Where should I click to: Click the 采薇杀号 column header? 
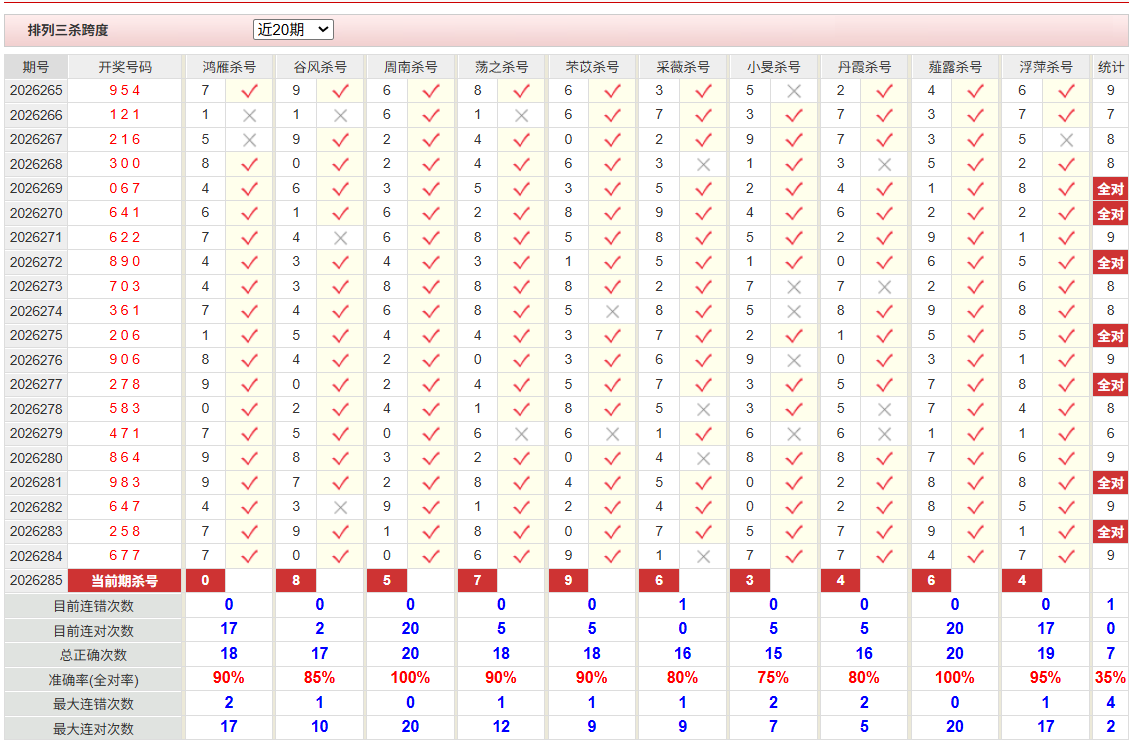point(682,67)
